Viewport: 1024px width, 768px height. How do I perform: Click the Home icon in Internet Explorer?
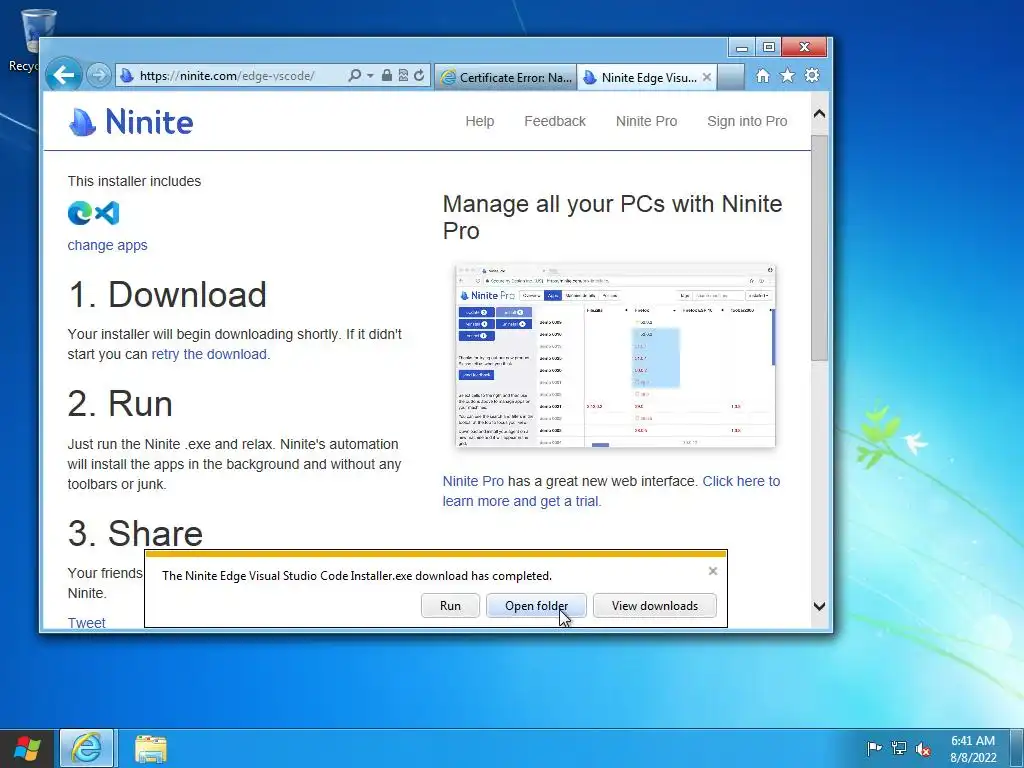[x=762, y=76]
